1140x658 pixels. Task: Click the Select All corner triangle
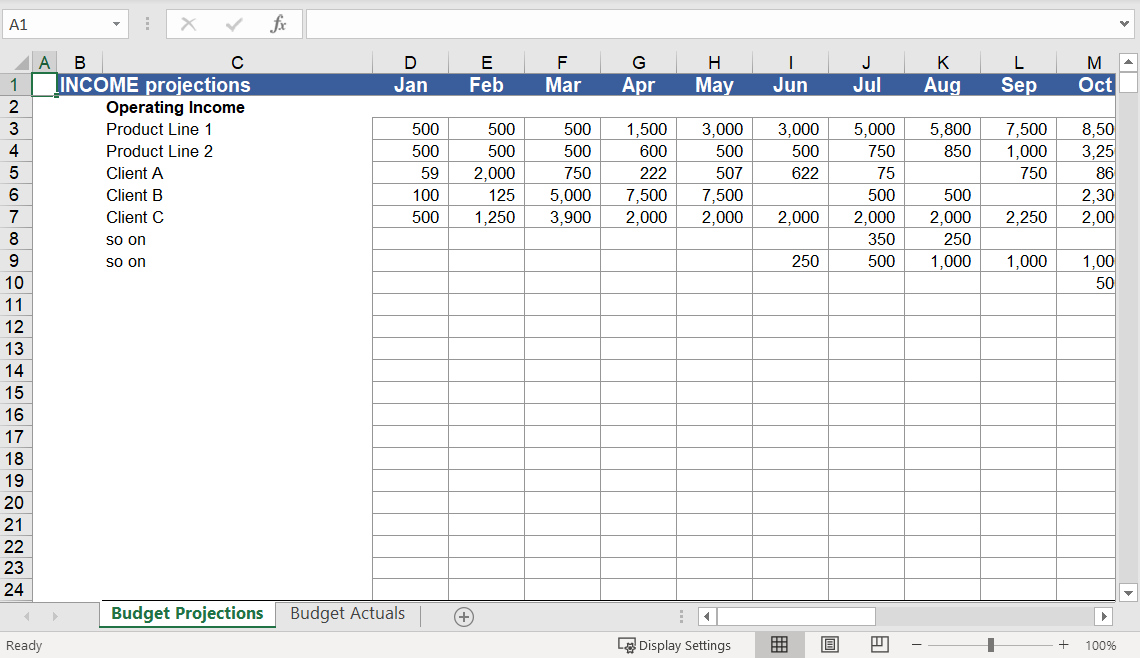coord(22,63)
